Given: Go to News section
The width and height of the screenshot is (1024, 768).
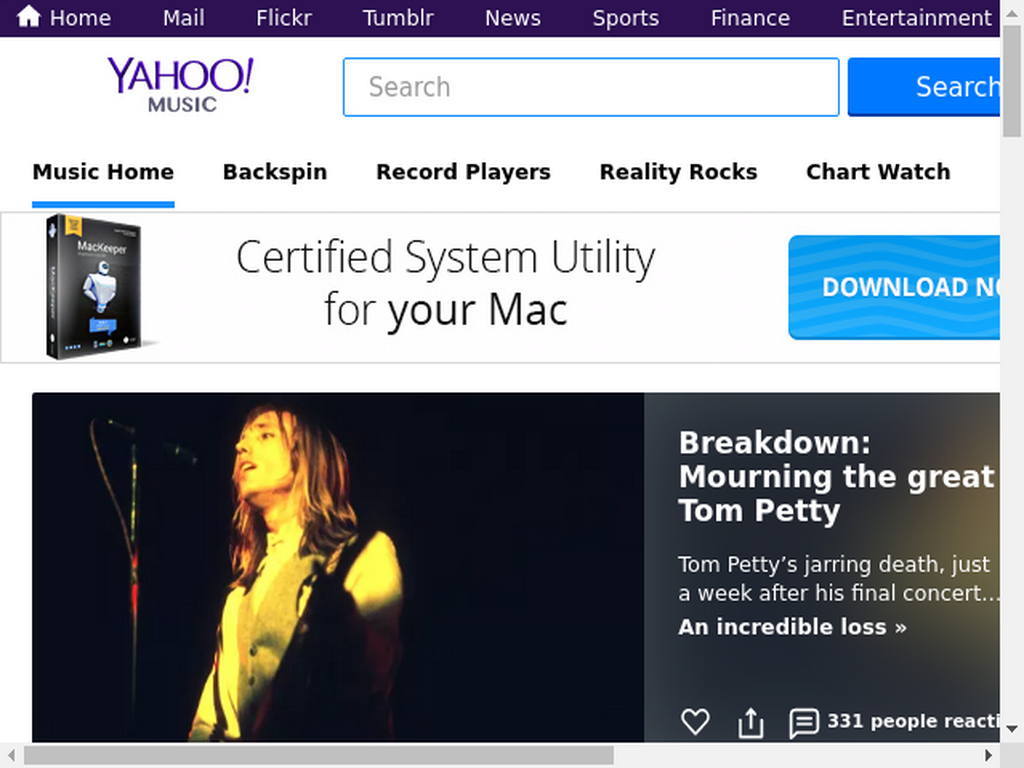Looking at the screenshot, I should click(513, 18).
